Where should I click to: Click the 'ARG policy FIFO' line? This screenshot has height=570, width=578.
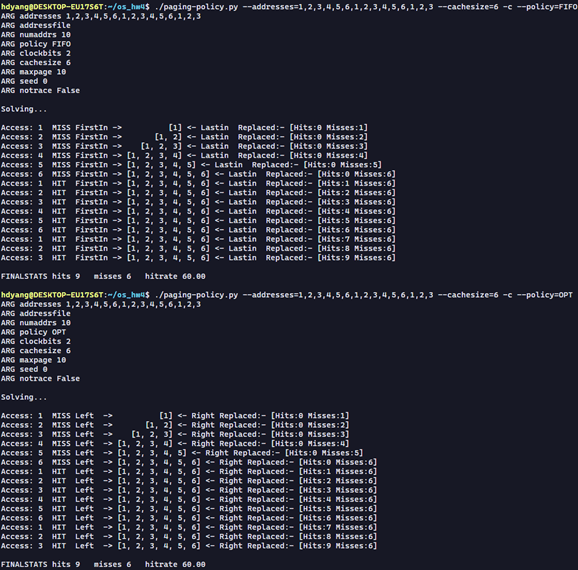(36, 44)
